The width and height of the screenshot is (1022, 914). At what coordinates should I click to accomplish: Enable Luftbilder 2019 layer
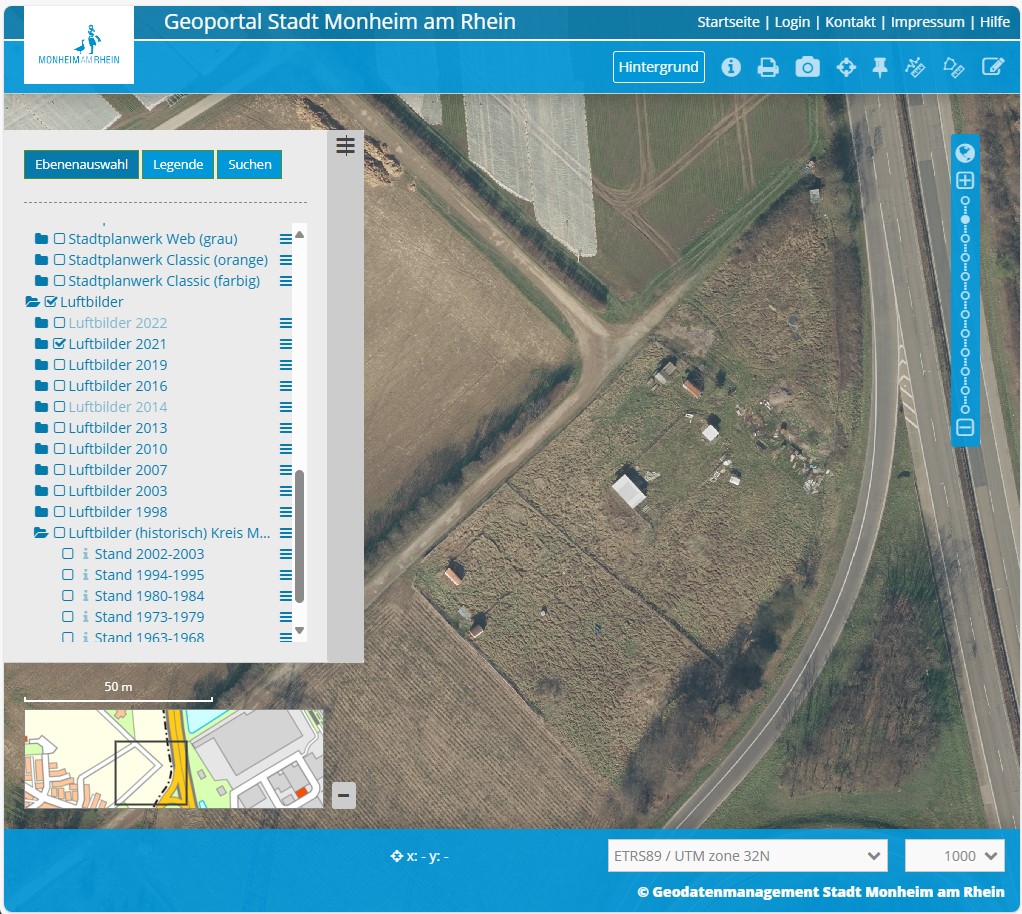click(59, 365)
